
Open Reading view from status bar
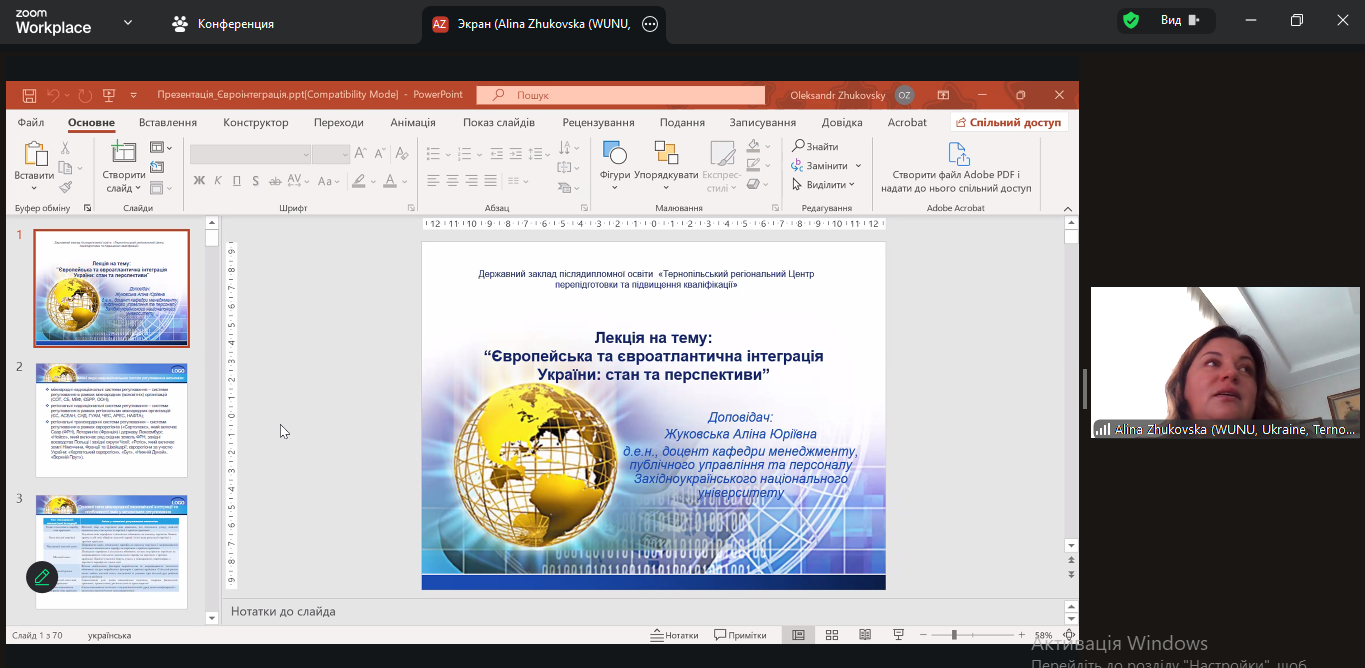tap(865, 635)
